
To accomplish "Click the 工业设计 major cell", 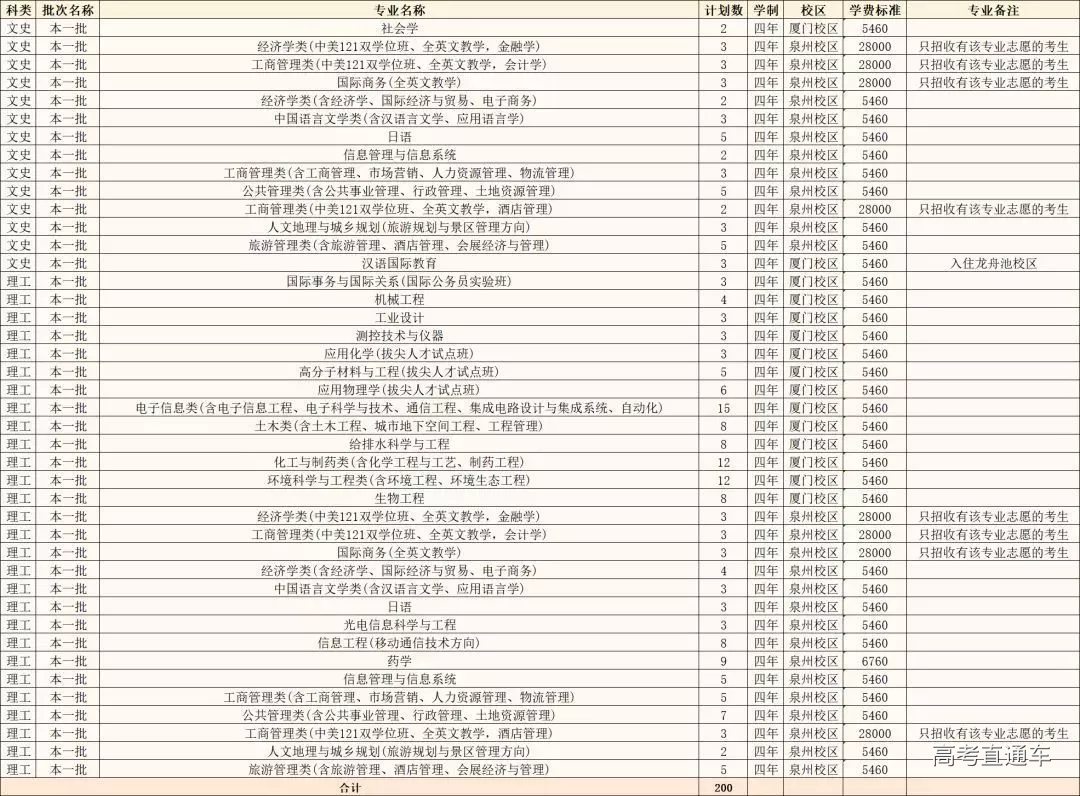I will click(x=399, y=317).
